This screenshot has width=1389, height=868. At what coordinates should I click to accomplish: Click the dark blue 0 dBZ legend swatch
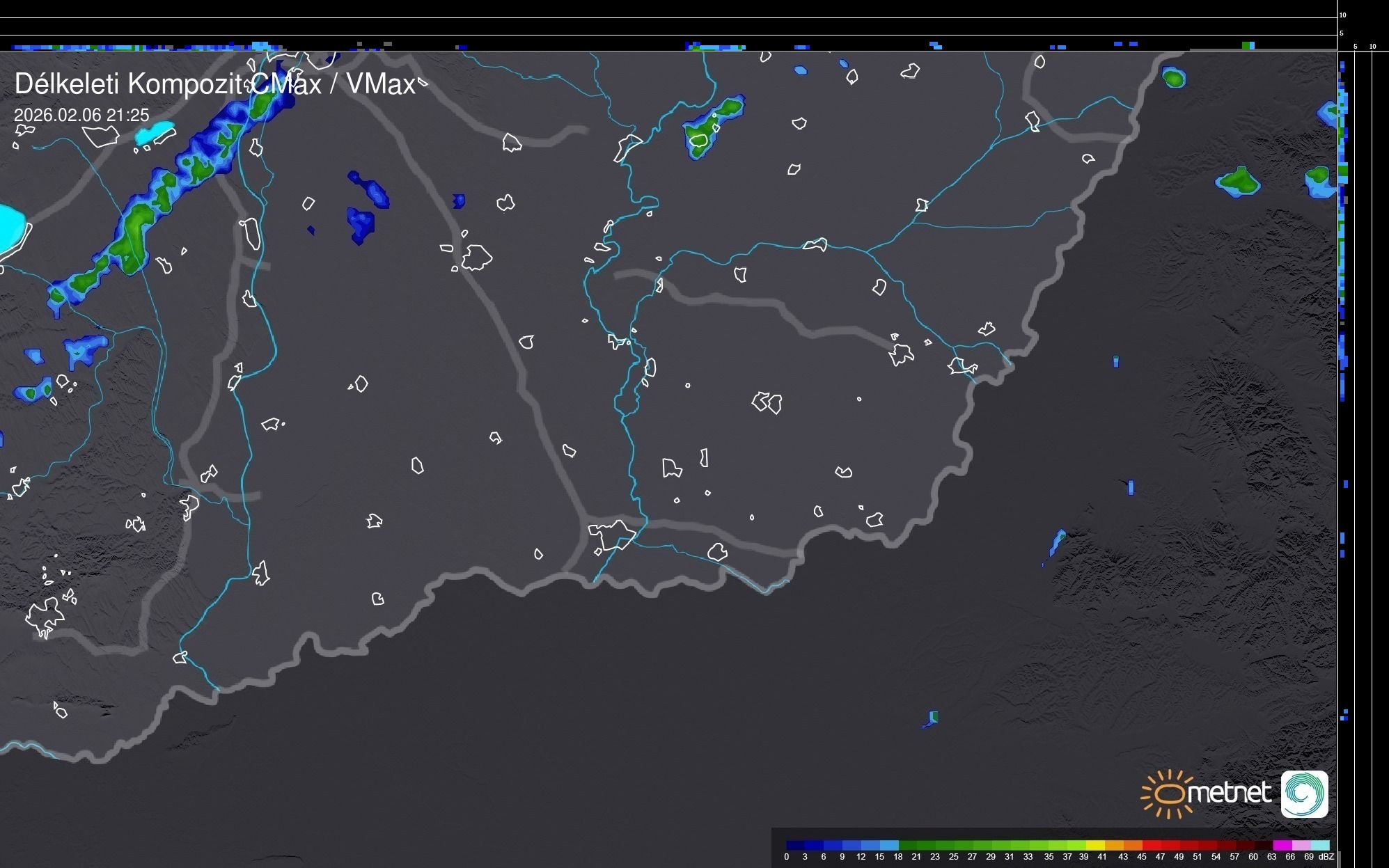(795, 845)
